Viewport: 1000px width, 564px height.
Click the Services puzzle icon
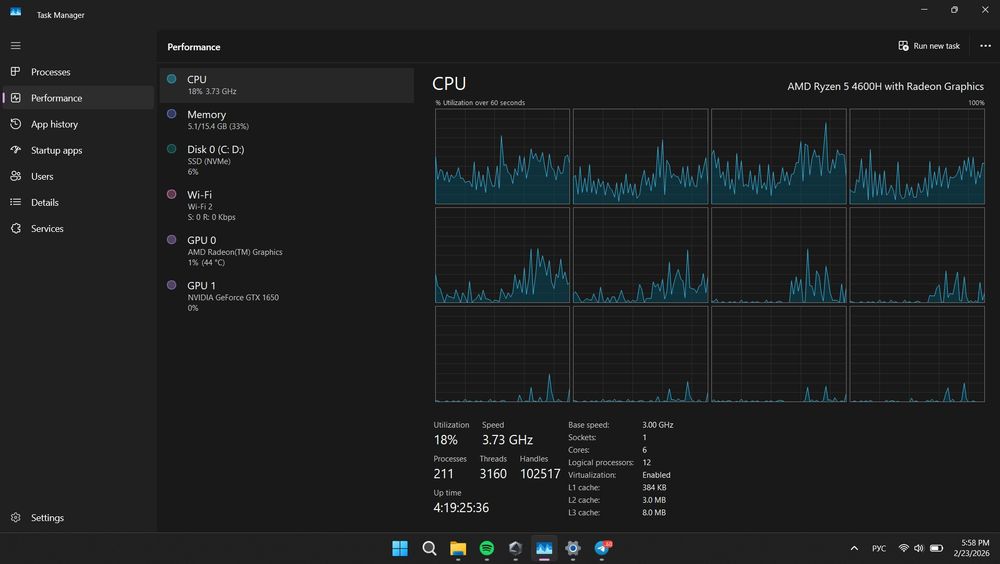15,228
